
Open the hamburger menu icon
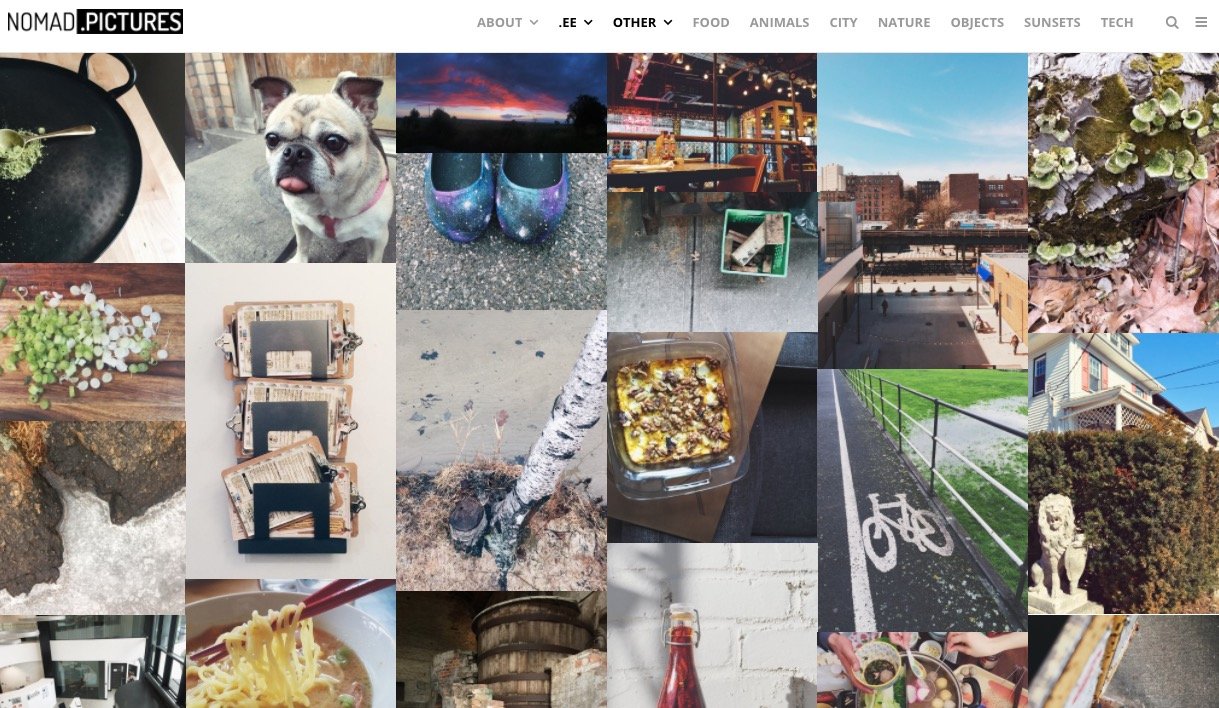pos(1201,22)
